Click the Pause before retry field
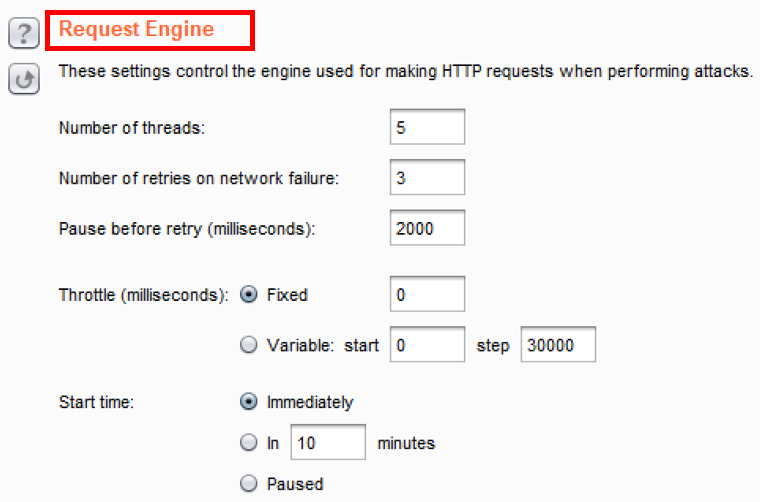 [428, 228]
